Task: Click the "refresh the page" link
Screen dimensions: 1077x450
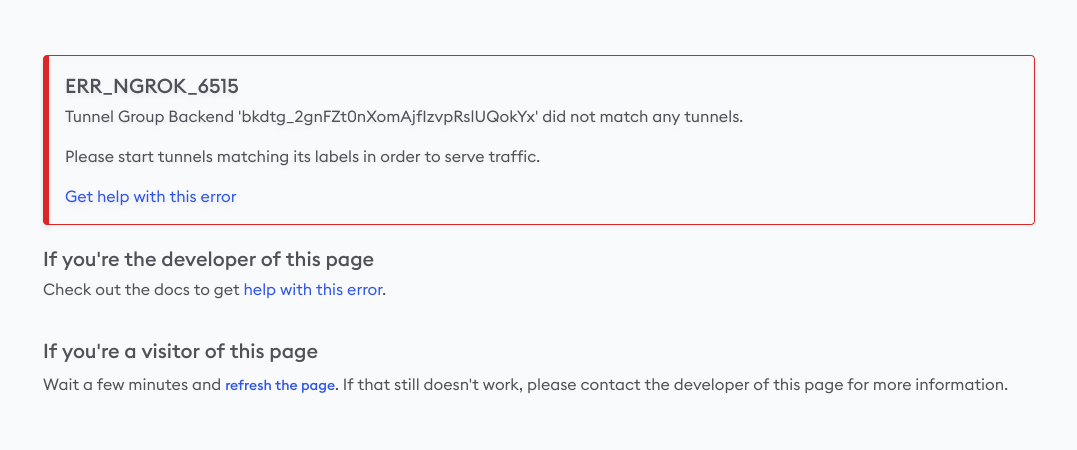Action: pyautogui.click(x=280, y=385)
